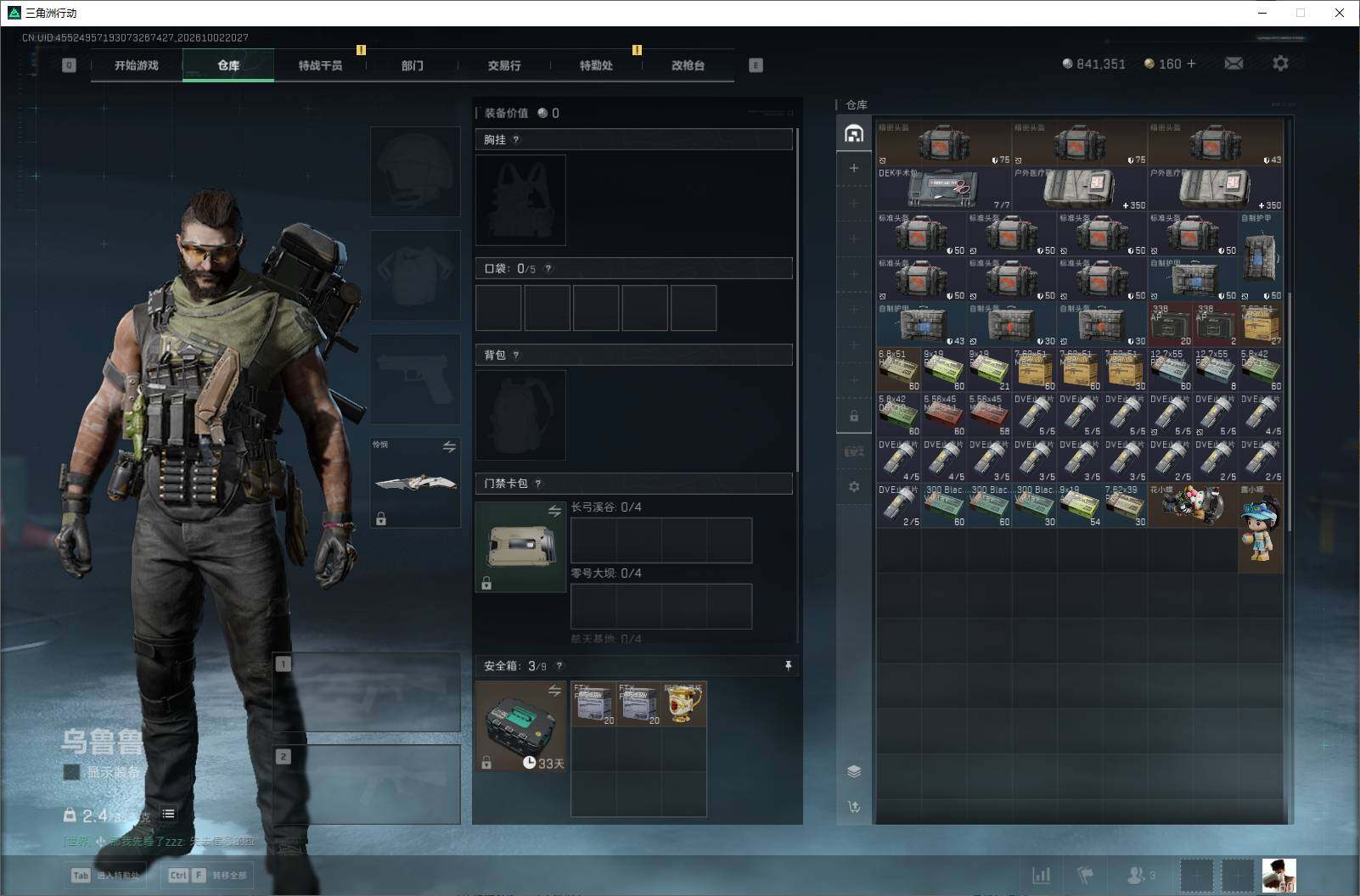Open player avatar in bottom right
The width and height of the screenshot is (1360, 896).
click(x=1279, y=876)
